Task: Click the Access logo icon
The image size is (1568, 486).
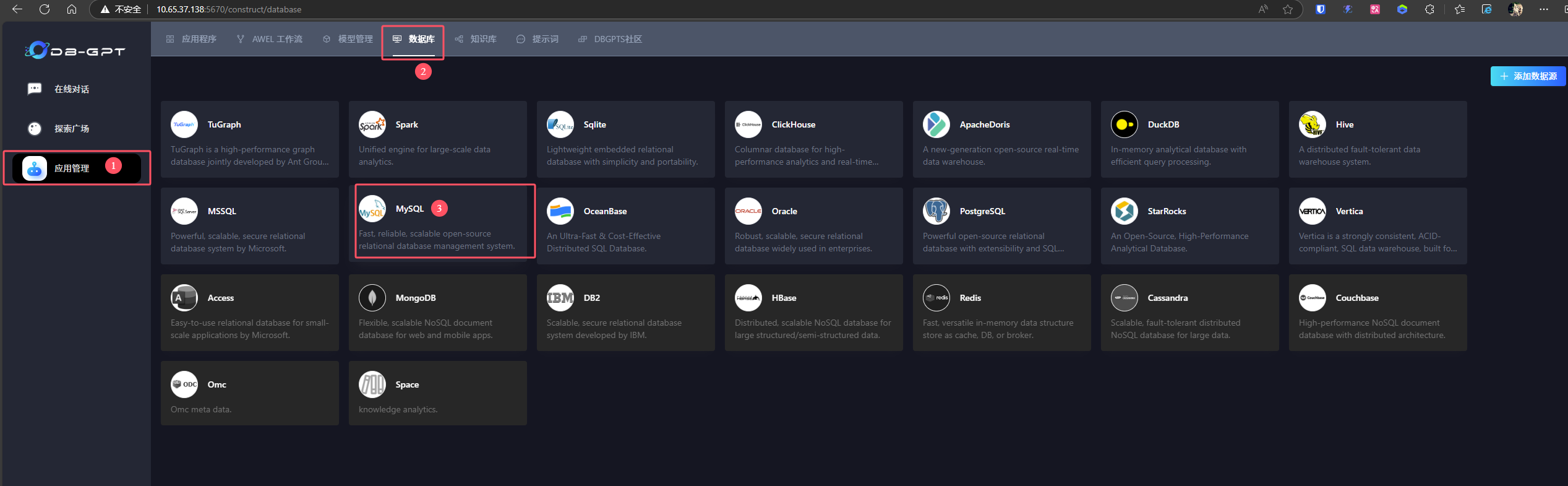Action: [184, 298]
